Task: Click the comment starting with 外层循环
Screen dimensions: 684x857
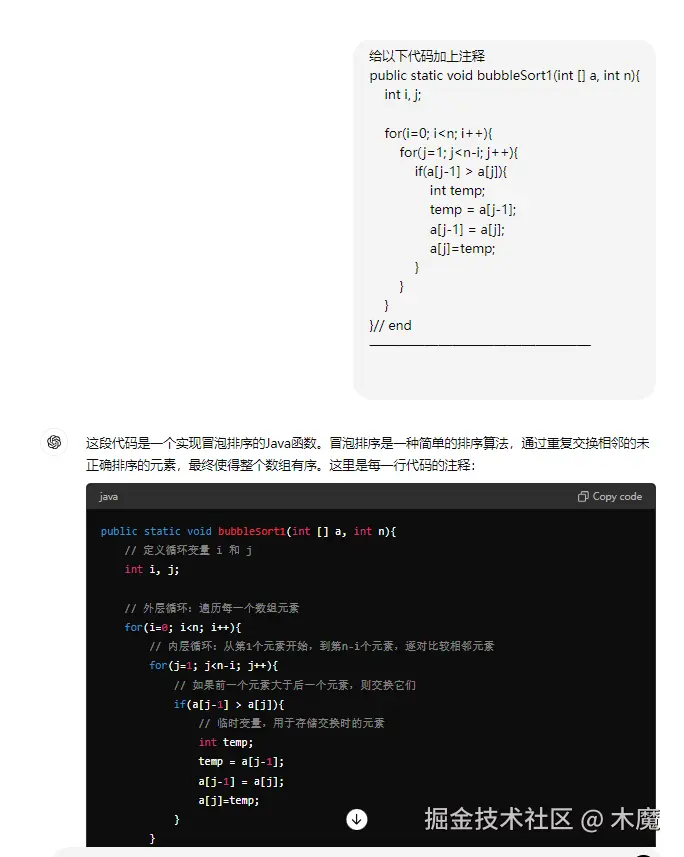Action: [212, 608]
